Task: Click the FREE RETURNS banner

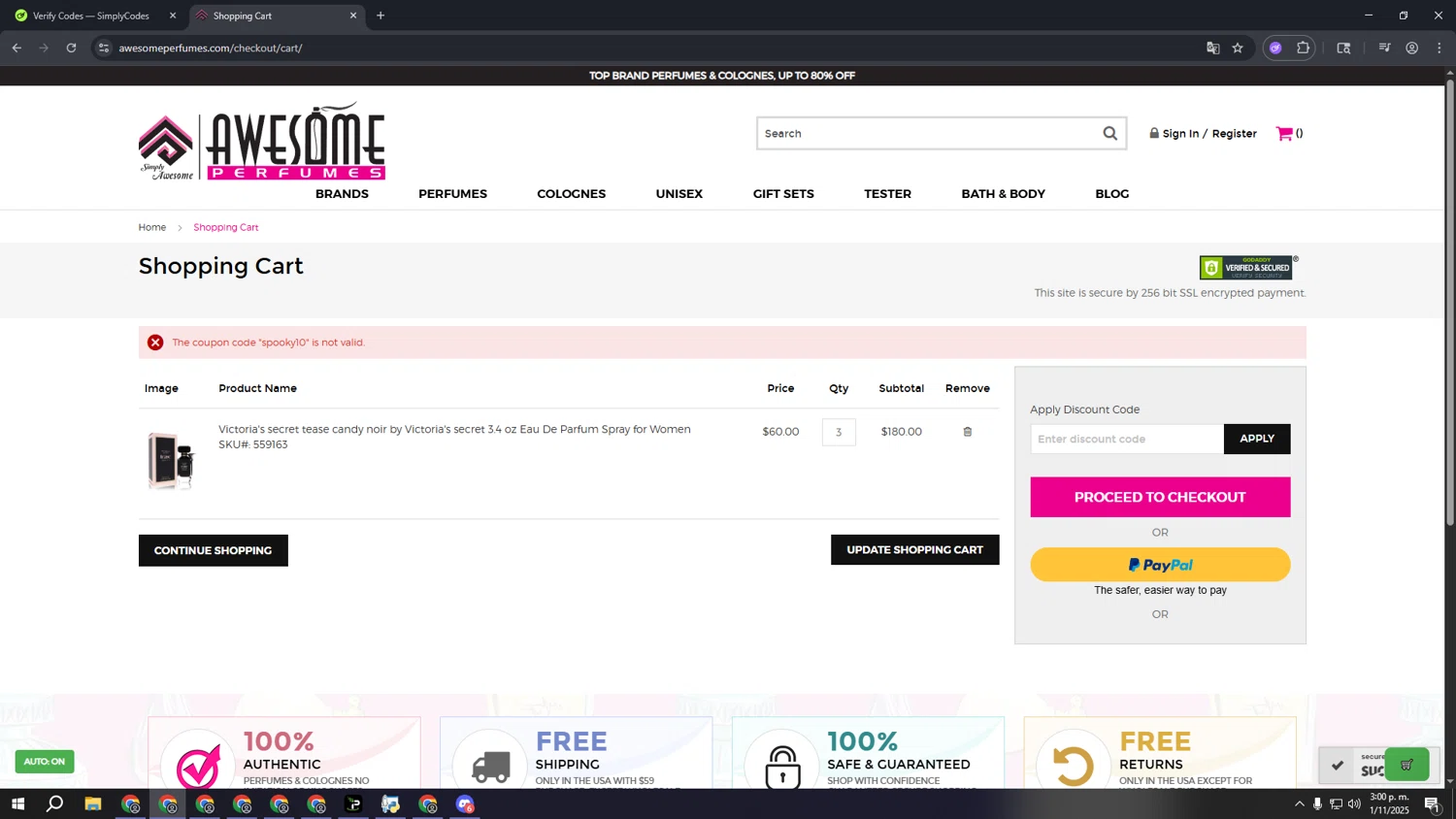Action: point(1160,753)
